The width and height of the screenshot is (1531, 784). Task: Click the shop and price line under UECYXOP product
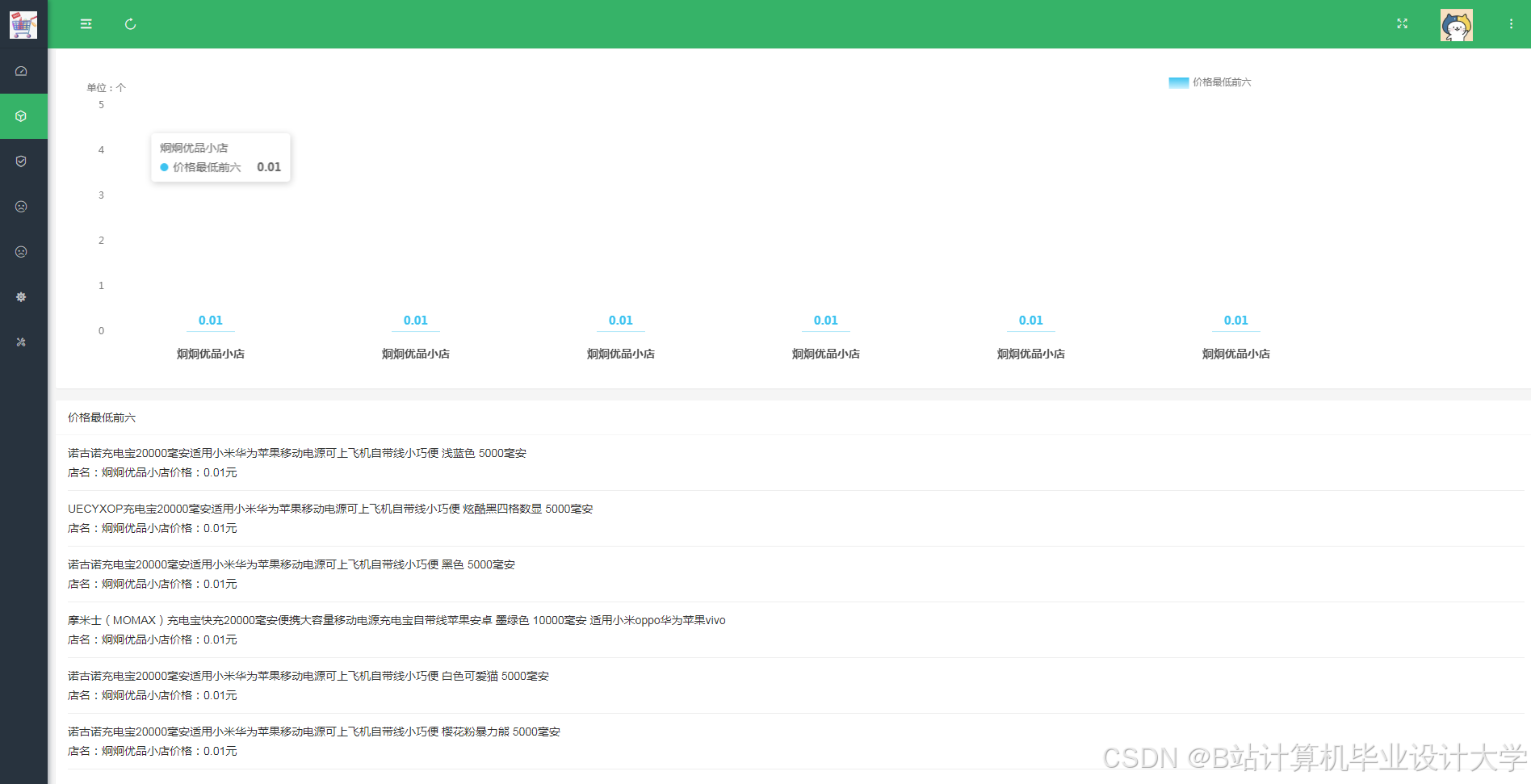[x=153, y=528]
